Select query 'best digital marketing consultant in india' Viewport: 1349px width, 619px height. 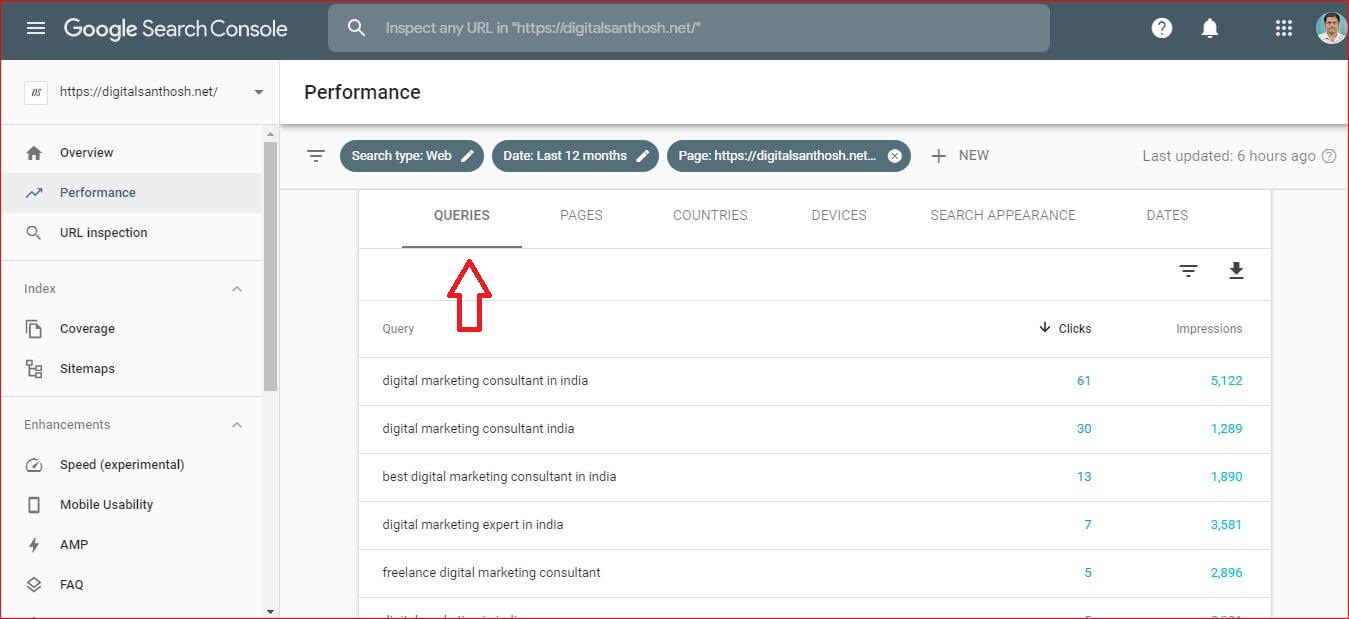tap(499, 477)
